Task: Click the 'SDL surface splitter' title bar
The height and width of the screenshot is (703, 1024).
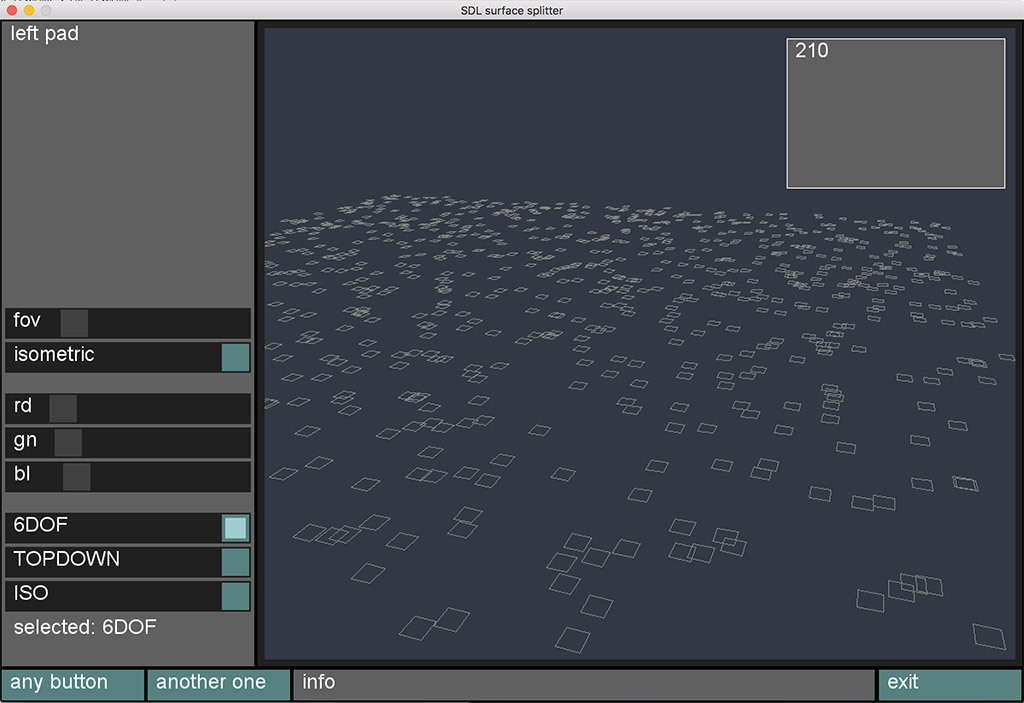Action: tap(512, 10)
